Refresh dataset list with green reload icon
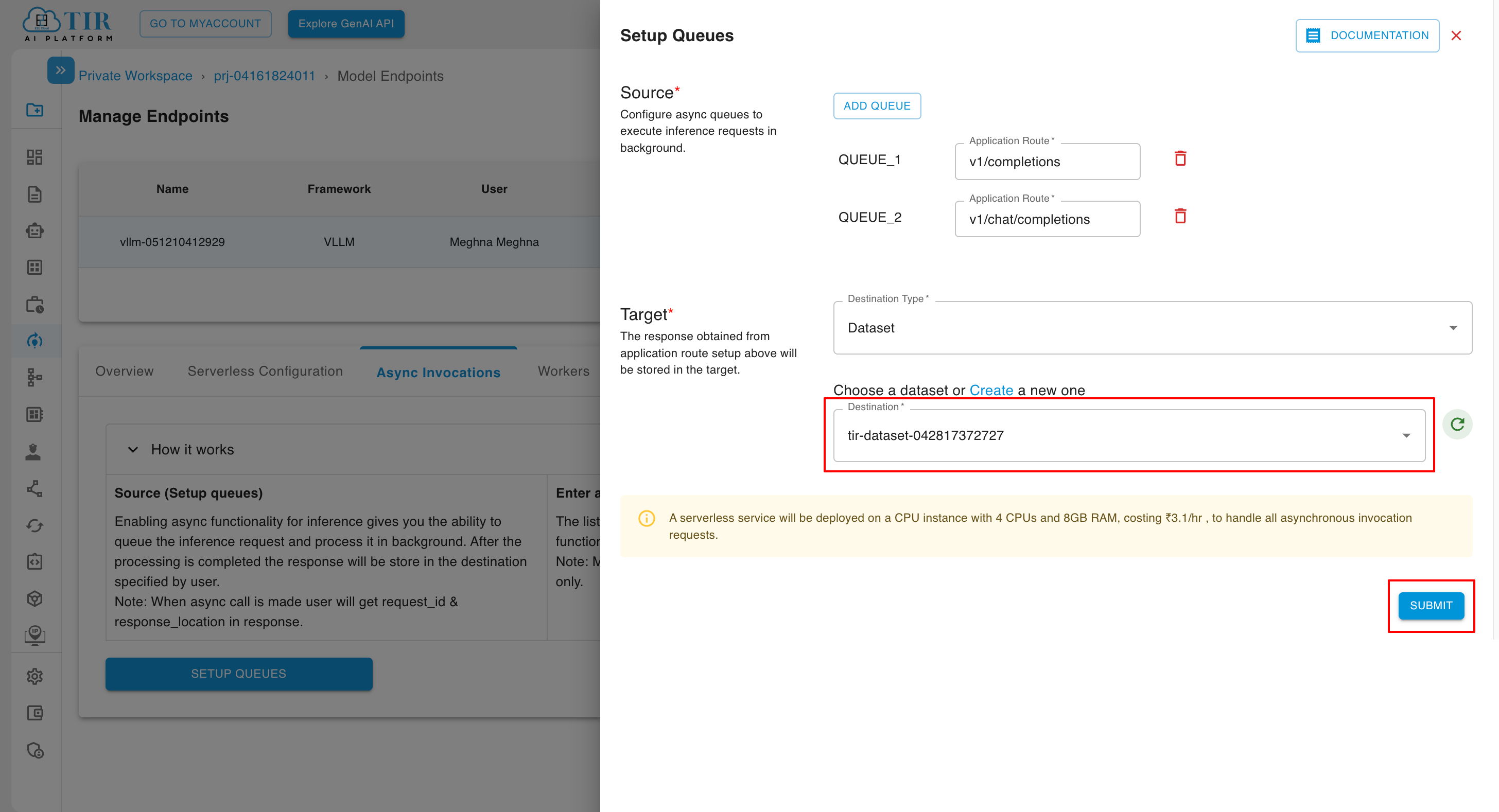 click(x=1457, y=425)
